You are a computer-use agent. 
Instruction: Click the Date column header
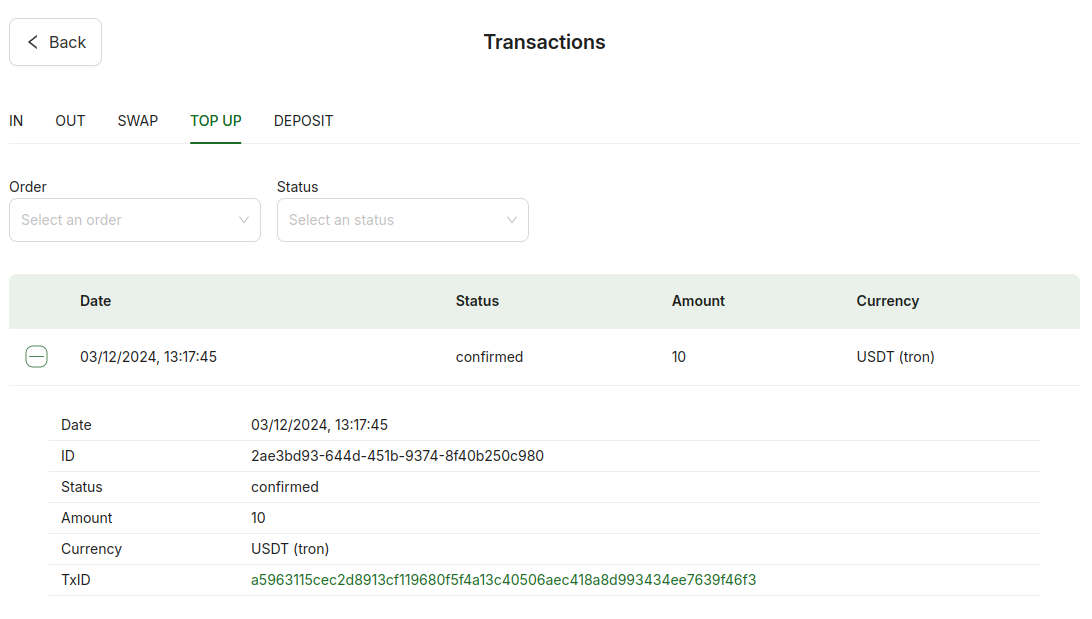pos(95,301)
